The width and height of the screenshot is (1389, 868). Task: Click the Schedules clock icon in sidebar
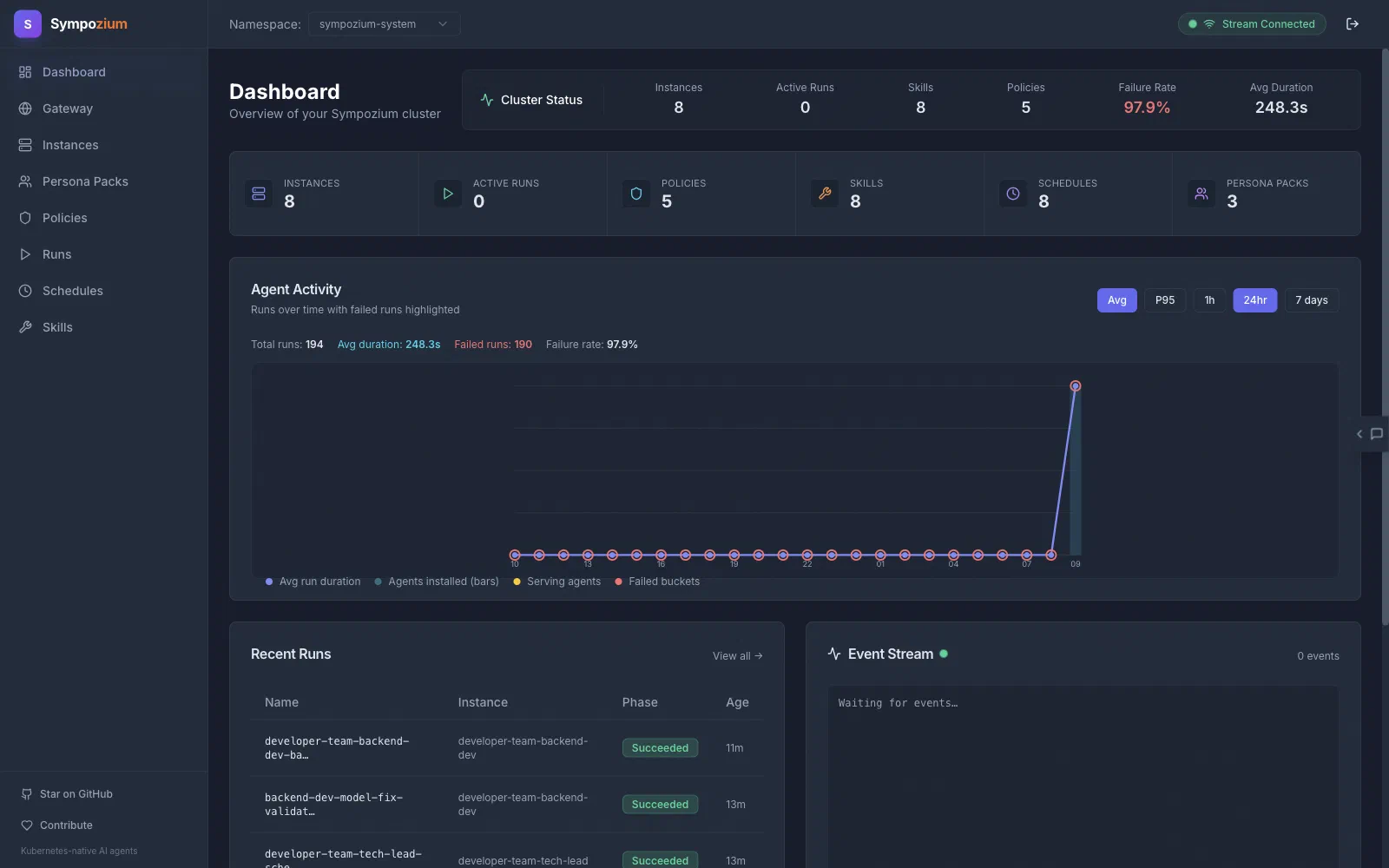(x=25, y=291)
